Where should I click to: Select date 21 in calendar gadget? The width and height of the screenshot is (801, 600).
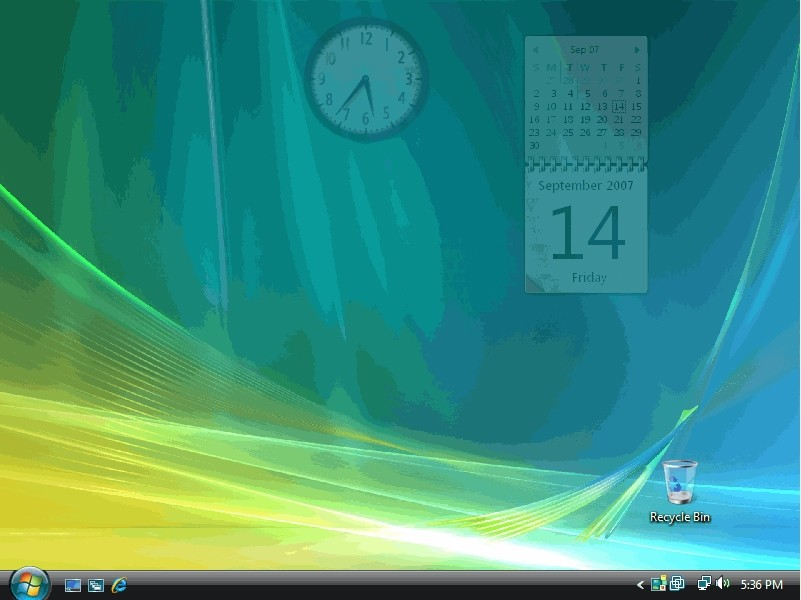[x=619, y=119]
